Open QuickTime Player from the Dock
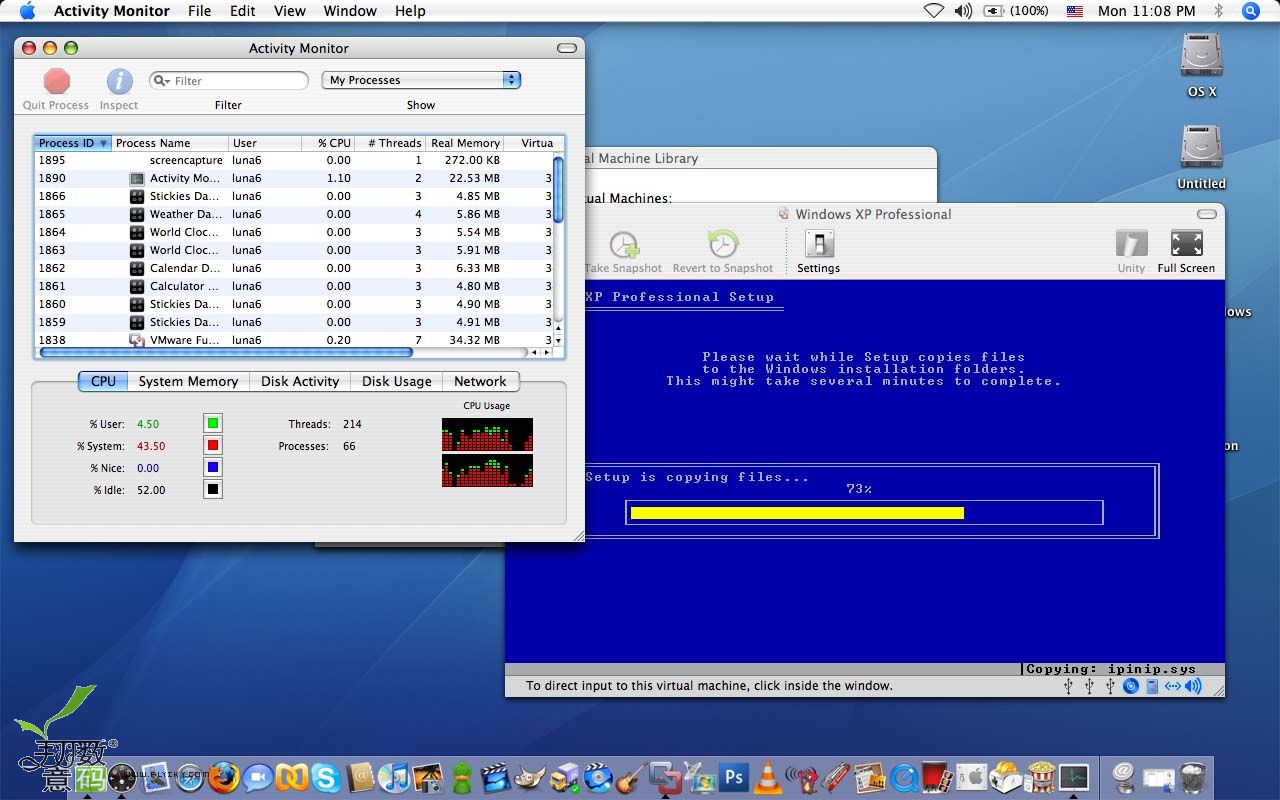Screen dimensions: 1280x800 [x=904, y=777]
